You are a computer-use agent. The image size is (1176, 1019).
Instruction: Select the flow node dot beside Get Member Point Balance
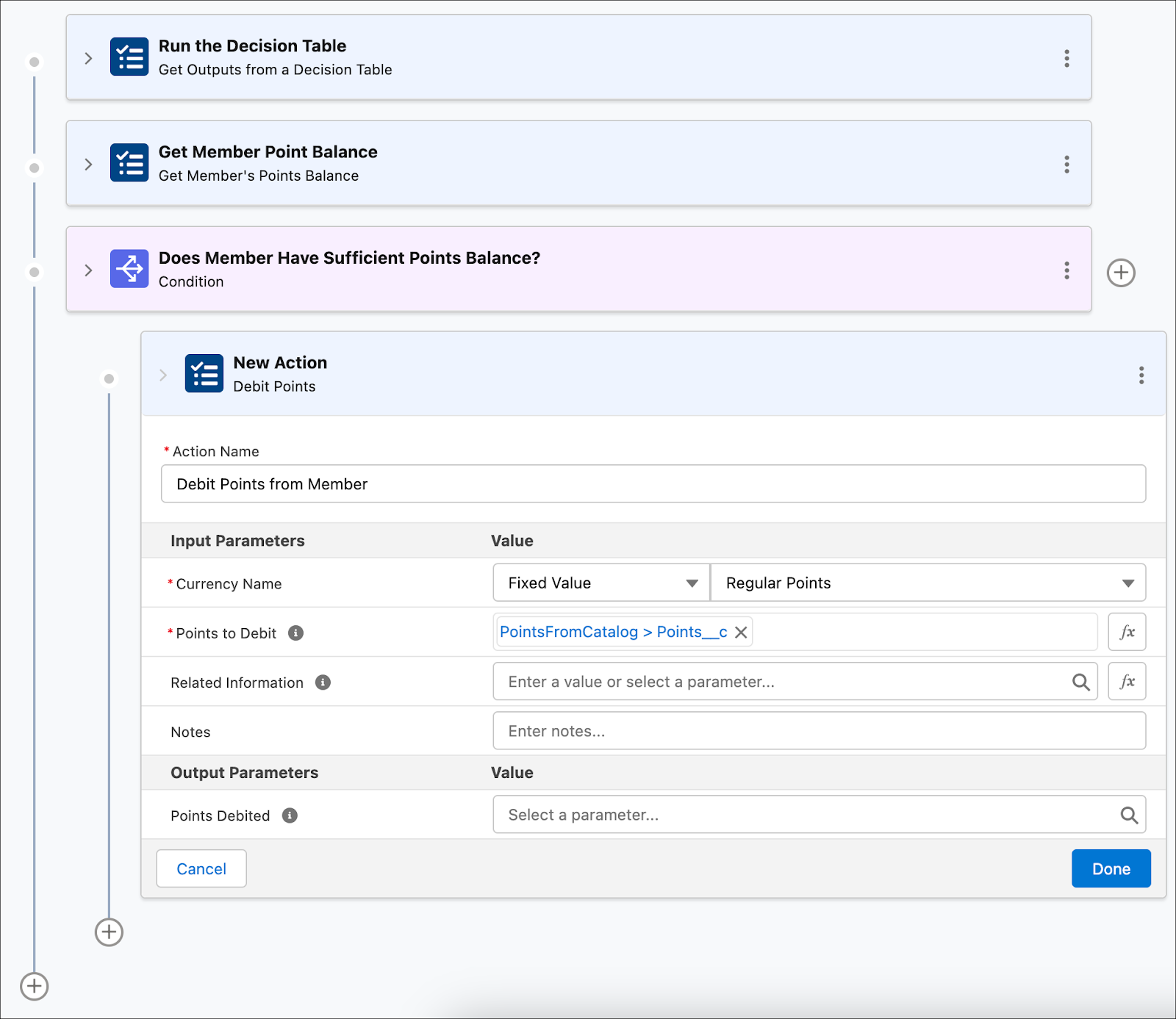point(34,168)
